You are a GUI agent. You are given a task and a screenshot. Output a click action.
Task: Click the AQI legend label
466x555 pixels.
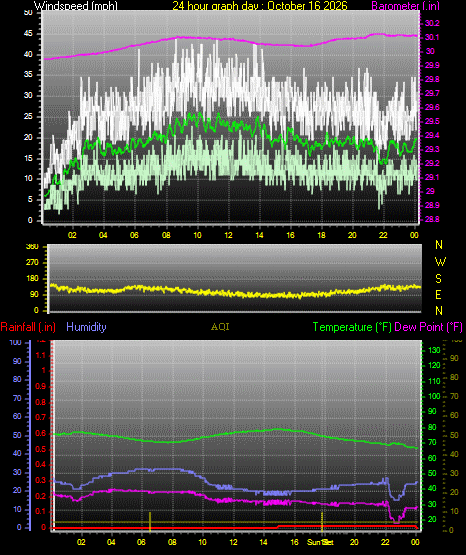tap(220, 327)
